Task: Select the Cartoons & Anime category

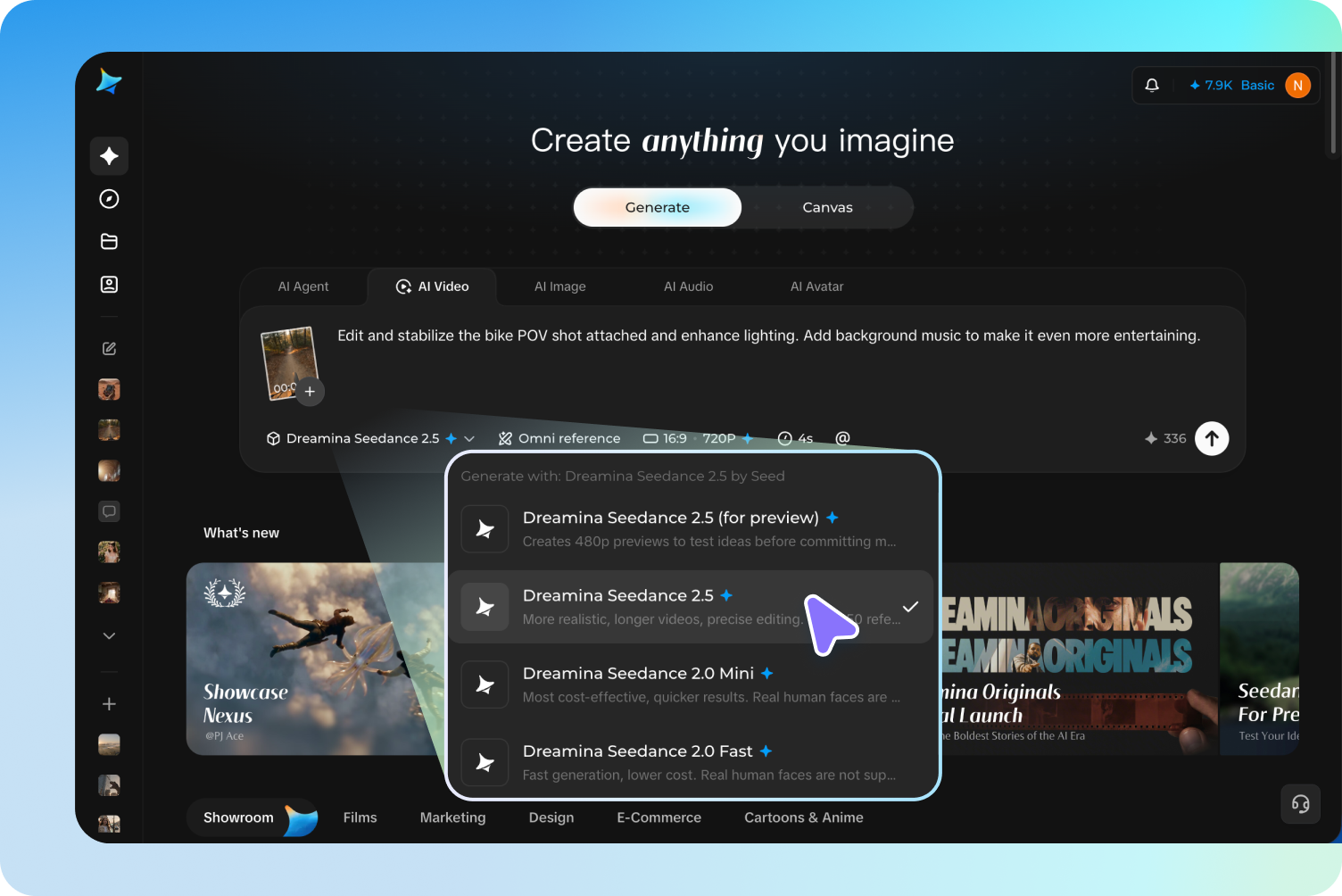Action: click(x=804, y=817)
